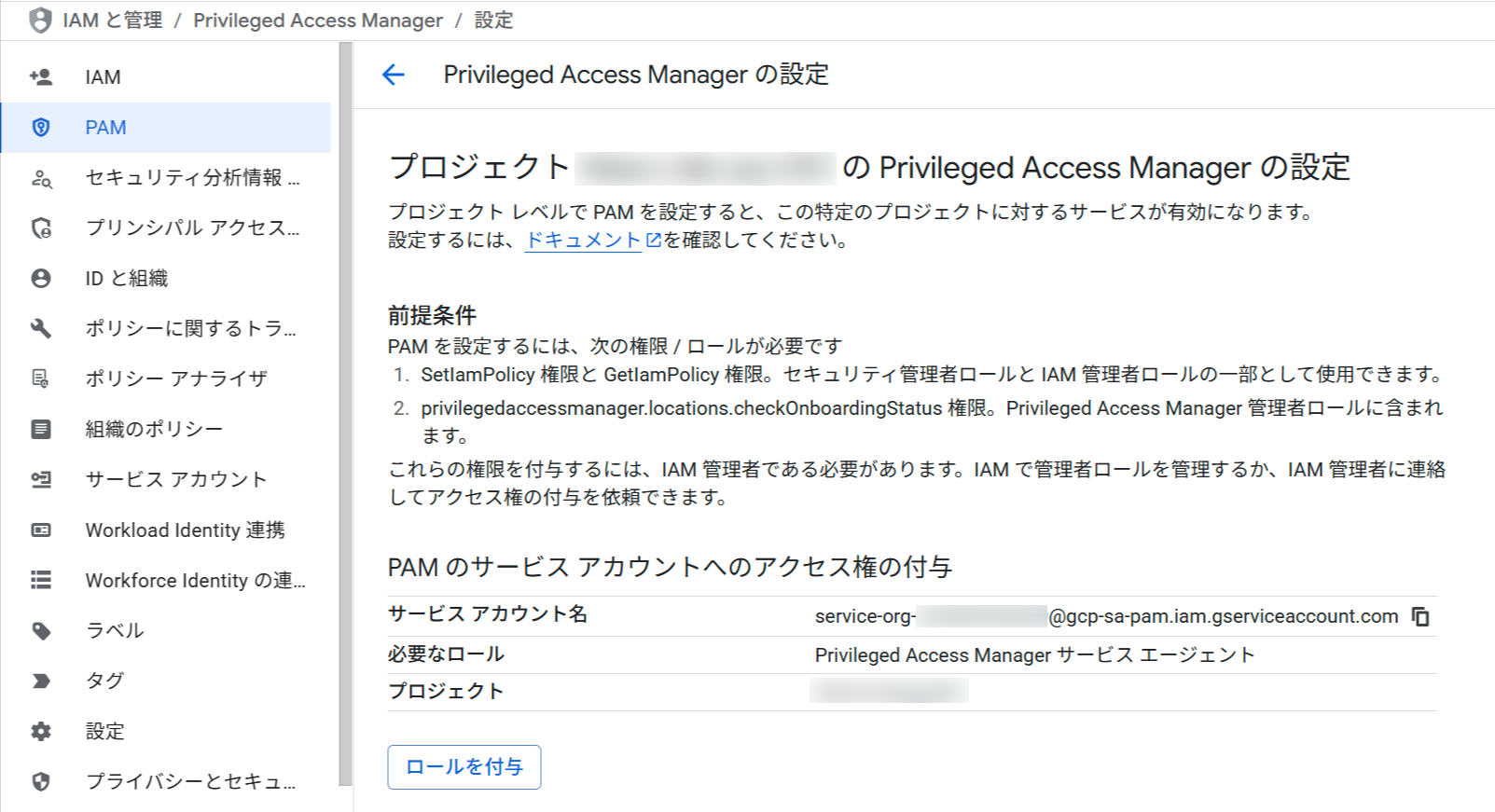
Task: Click the wrench troubleshooting icon
Action: [x=41, y=328]
